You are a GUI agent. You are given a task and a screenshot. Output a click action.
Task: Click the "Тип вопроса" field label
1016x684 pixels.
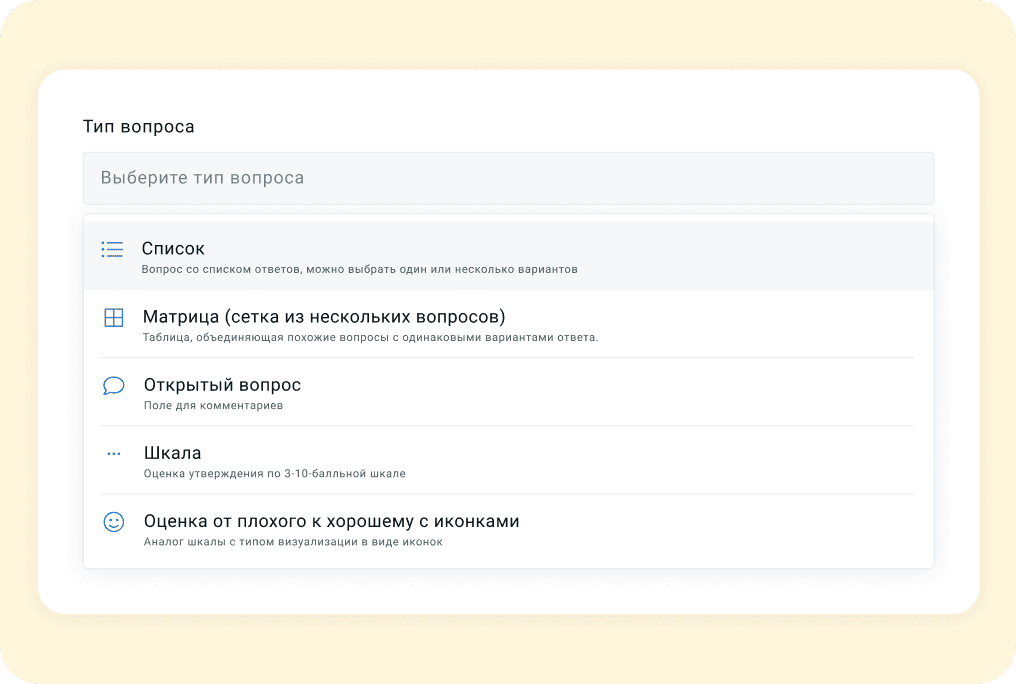pos(138,127)
